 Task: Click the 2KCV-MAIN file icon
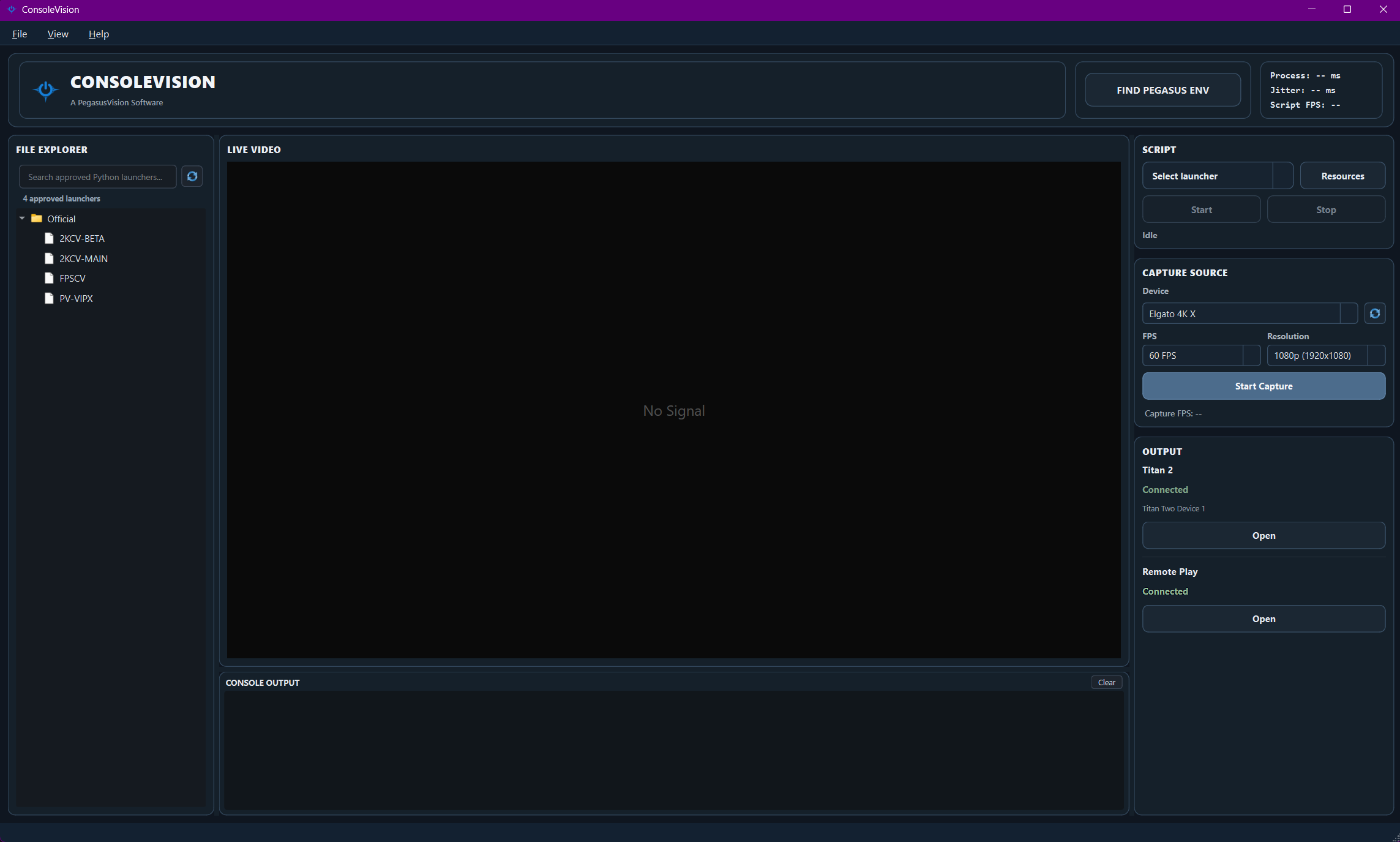[x=49, y=258]
